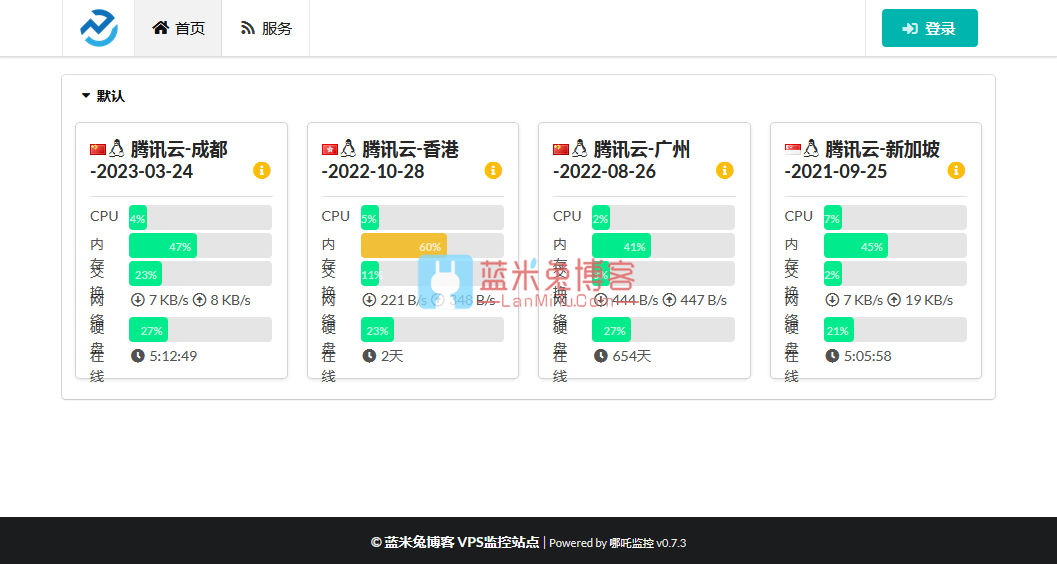Click 5:12:49 uptime text

173,356
